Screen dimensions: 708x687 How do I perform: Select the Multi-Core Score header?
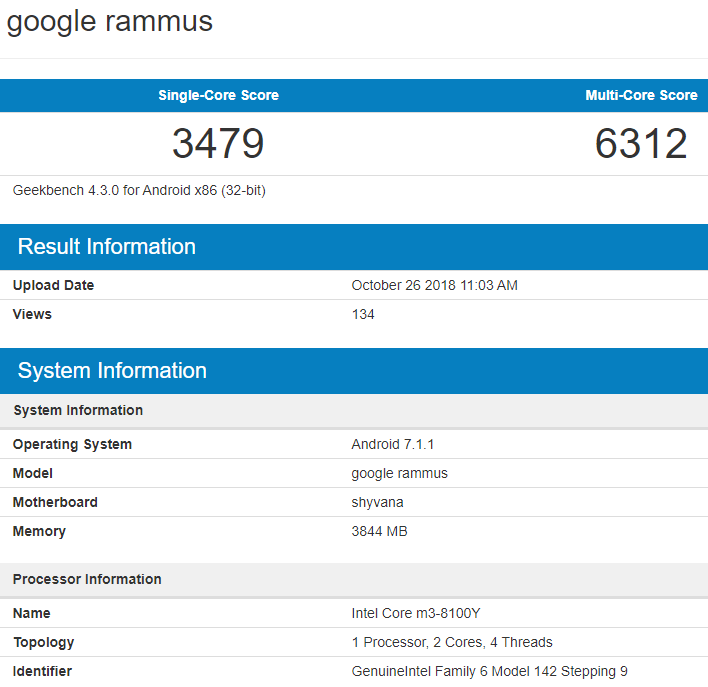[641, 95]
